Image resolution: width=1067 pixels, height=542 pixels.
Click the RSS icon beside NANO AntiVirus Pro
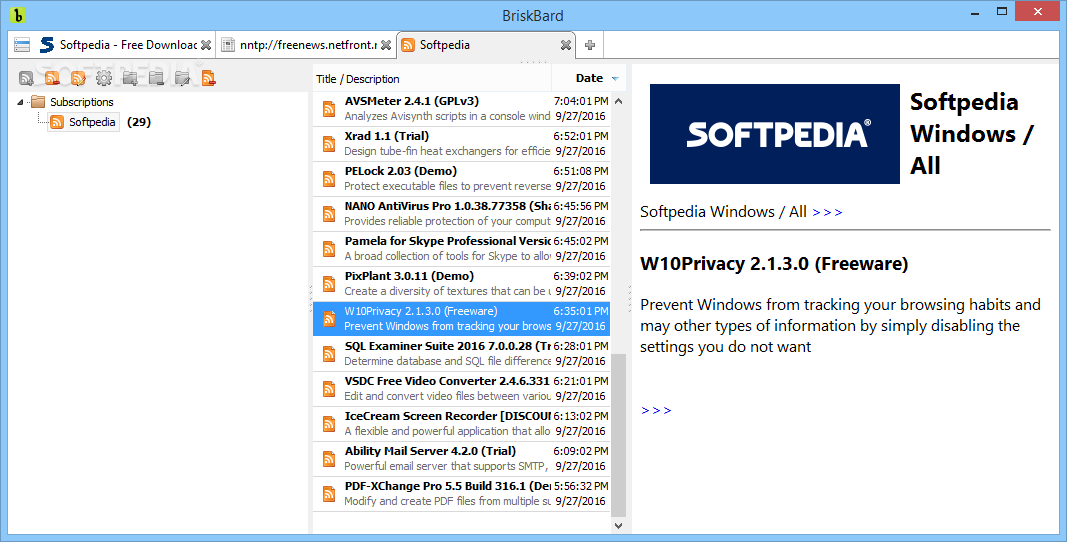(329, 214)
